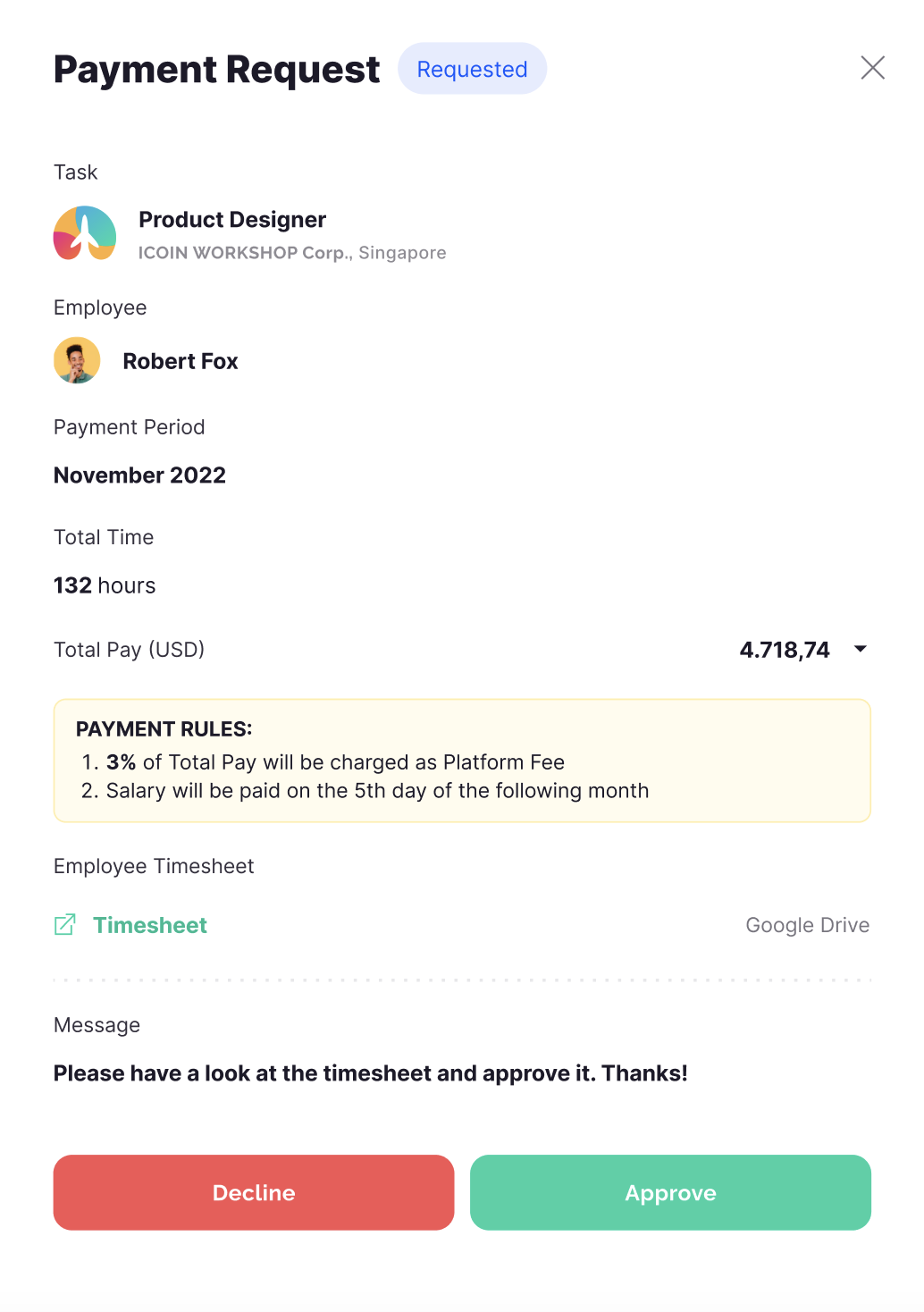
Task: Click the 132 hours total time
Action: tap(105, 585)
